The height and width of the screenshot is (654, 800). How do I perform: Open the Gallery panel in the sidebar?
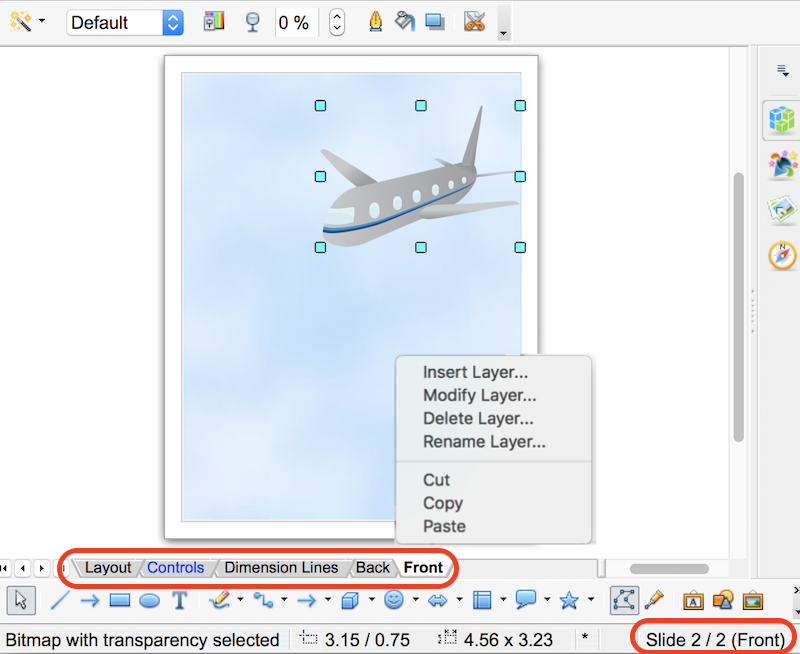tap(783, 209)
